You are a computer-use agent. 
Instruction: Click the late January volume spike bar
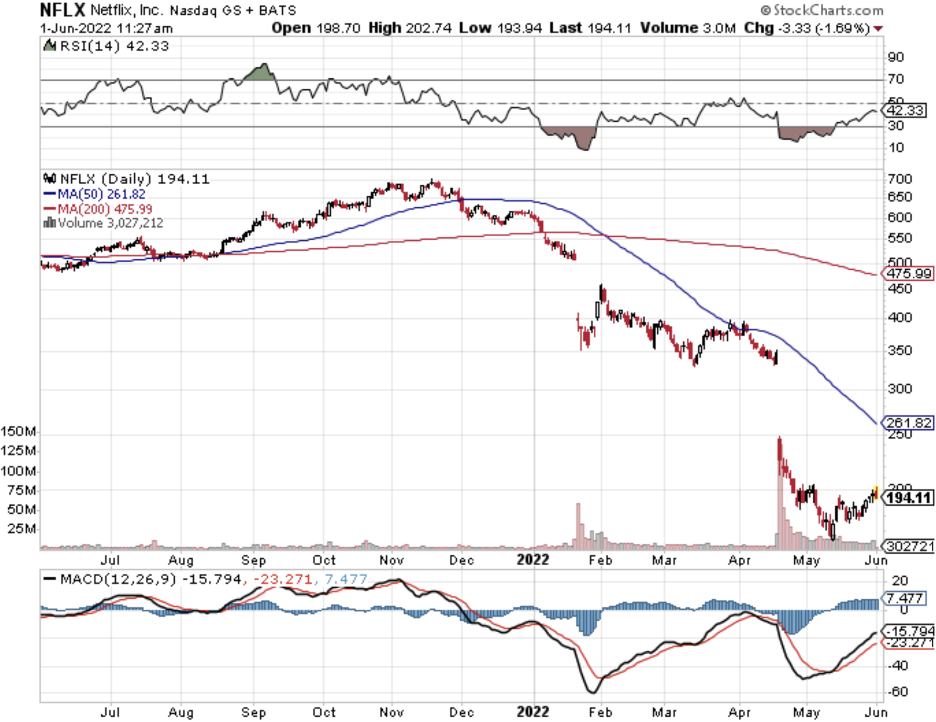(578, 526)
